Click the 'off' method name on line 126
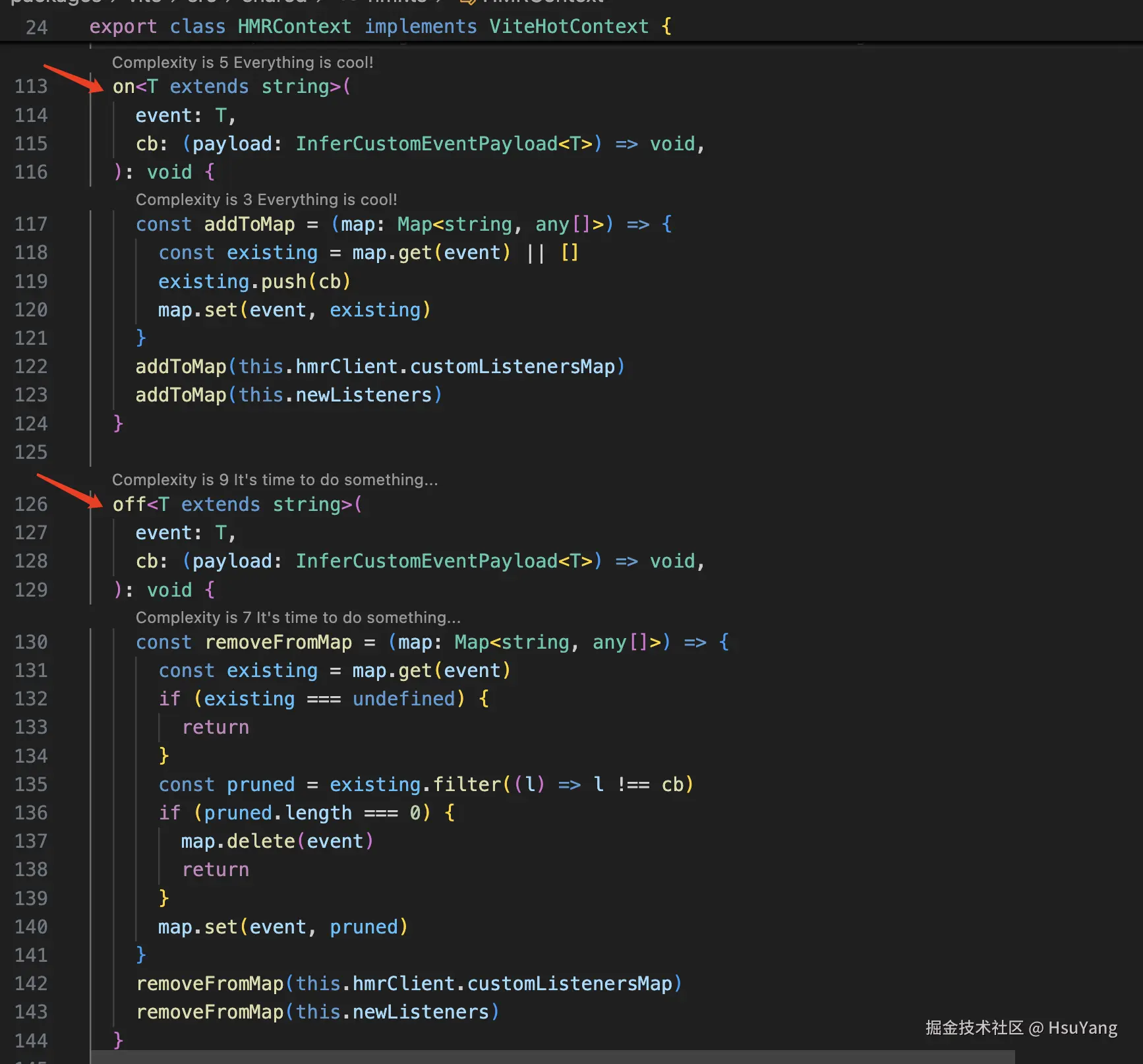1143x1064 pixels. (129, 505)
